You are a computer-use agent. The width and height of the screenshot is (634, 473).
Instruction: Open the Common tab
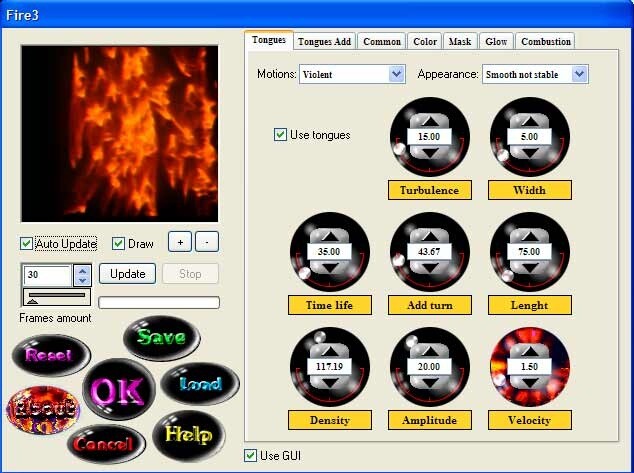(x=382, y=41)
